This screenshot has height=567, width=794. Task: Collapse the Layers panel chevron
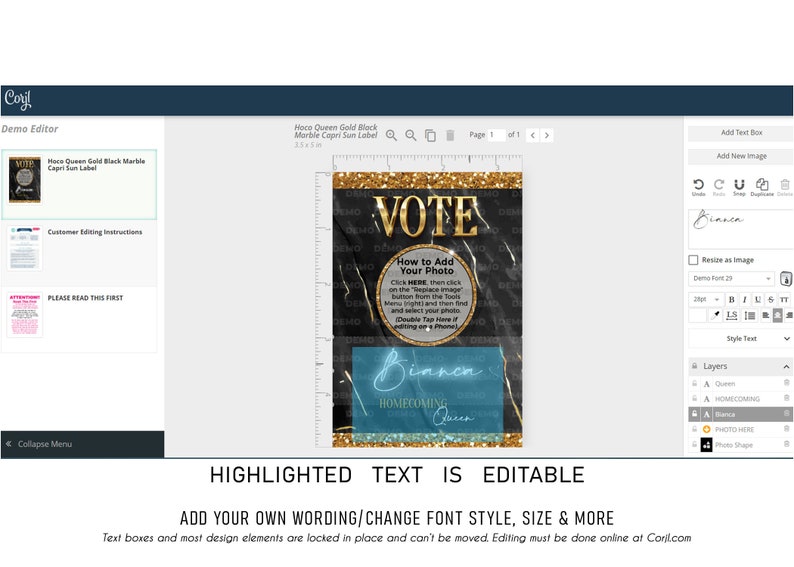coord(786,367)
